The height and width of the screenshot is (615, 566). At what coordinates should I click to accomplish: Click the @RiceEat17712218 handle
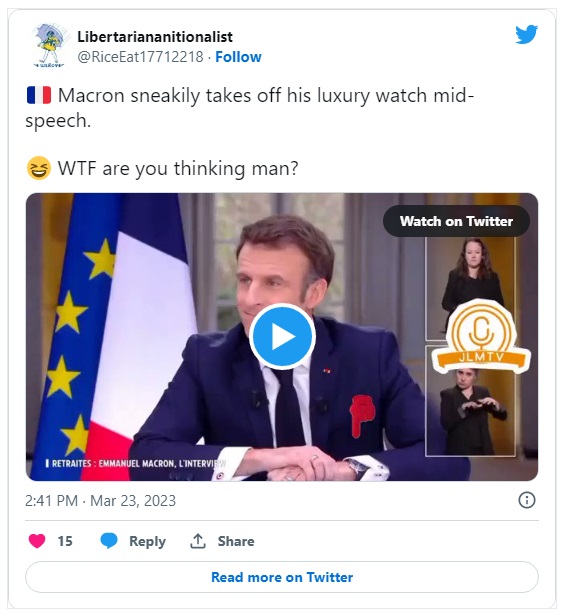pos(140,57)
